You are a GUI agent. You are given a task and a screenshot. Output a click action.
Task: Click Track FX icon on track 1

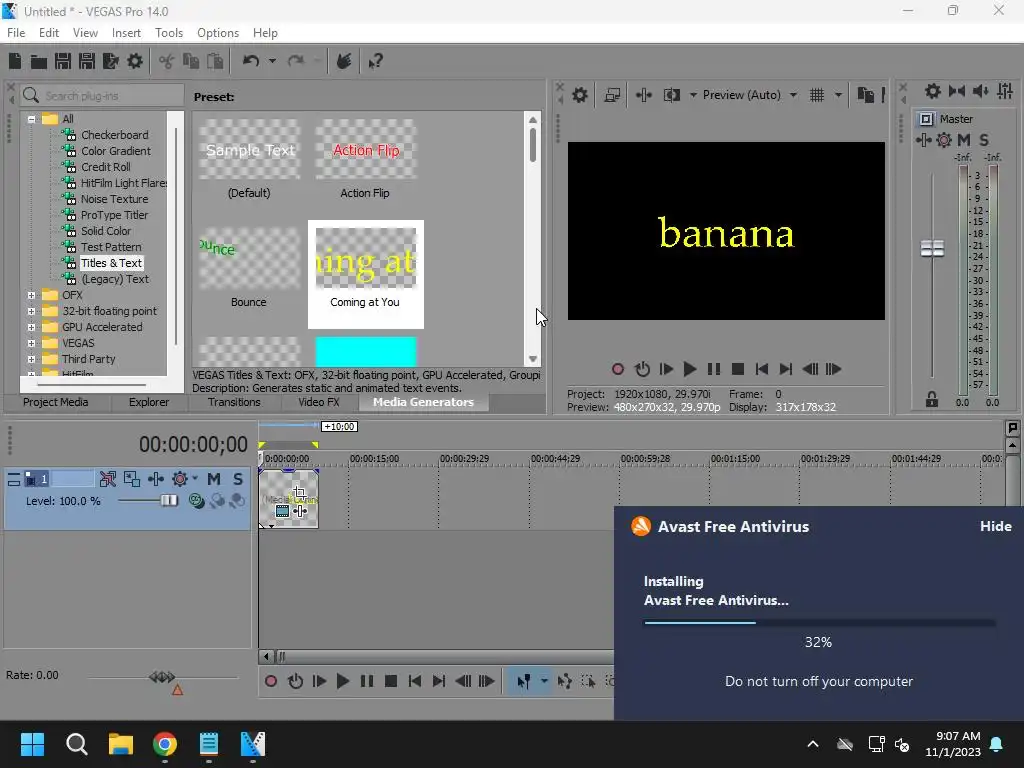[x=155, y=479]
